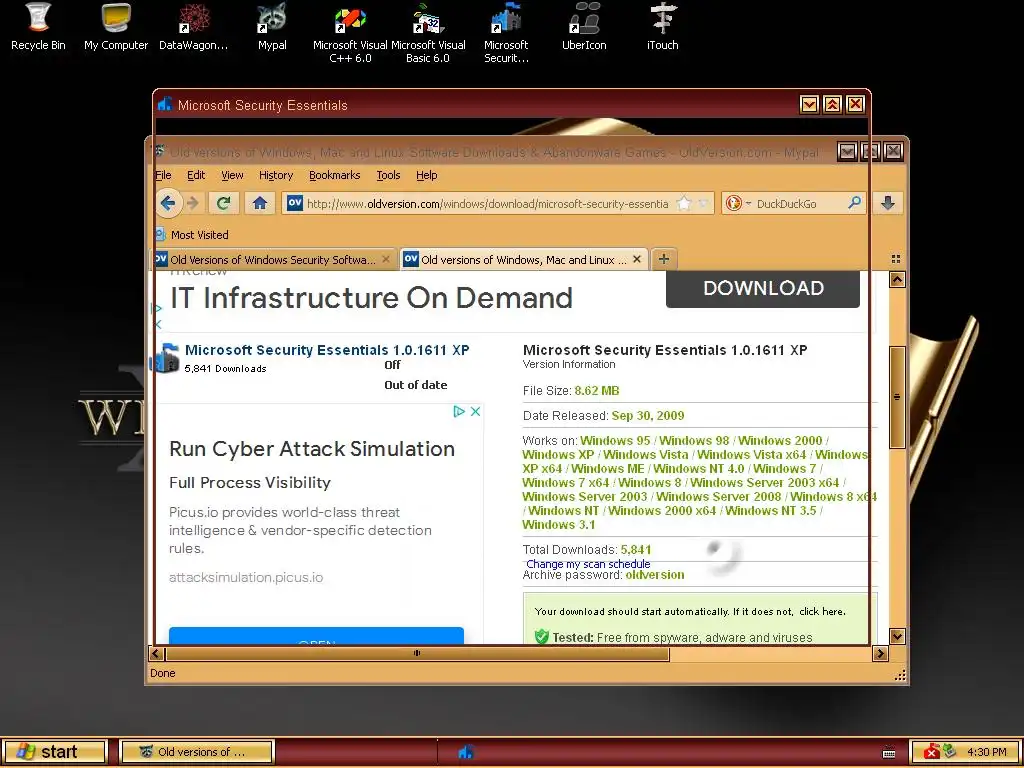The image size is (1024, 768).
Task: Open the View menu
Action: tap(232, 175)
